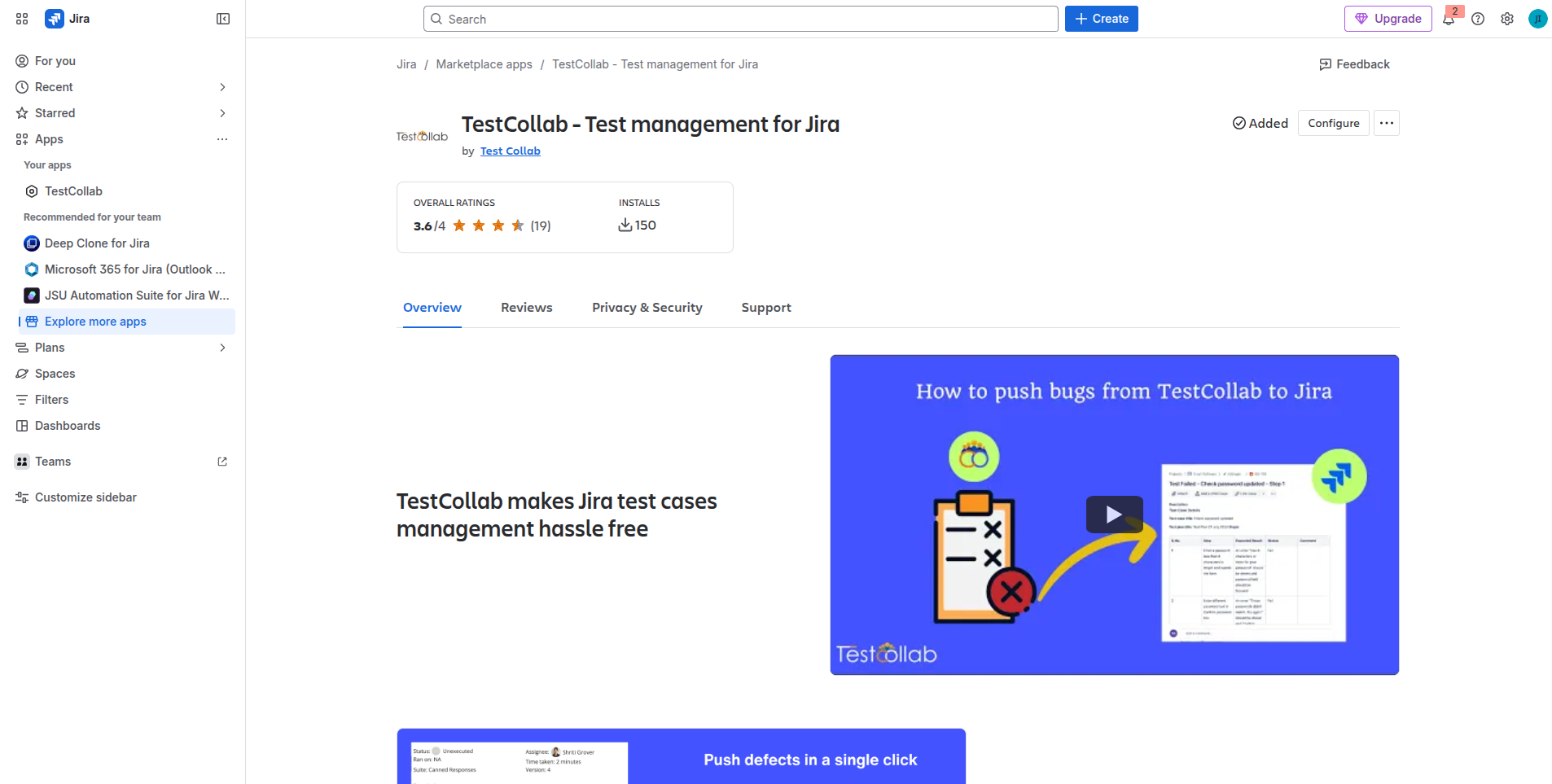The width and height of the screenshot is (1552, 784).
Task: Click the Explore more apps storefront icon
Action: [x=32, y=322]
